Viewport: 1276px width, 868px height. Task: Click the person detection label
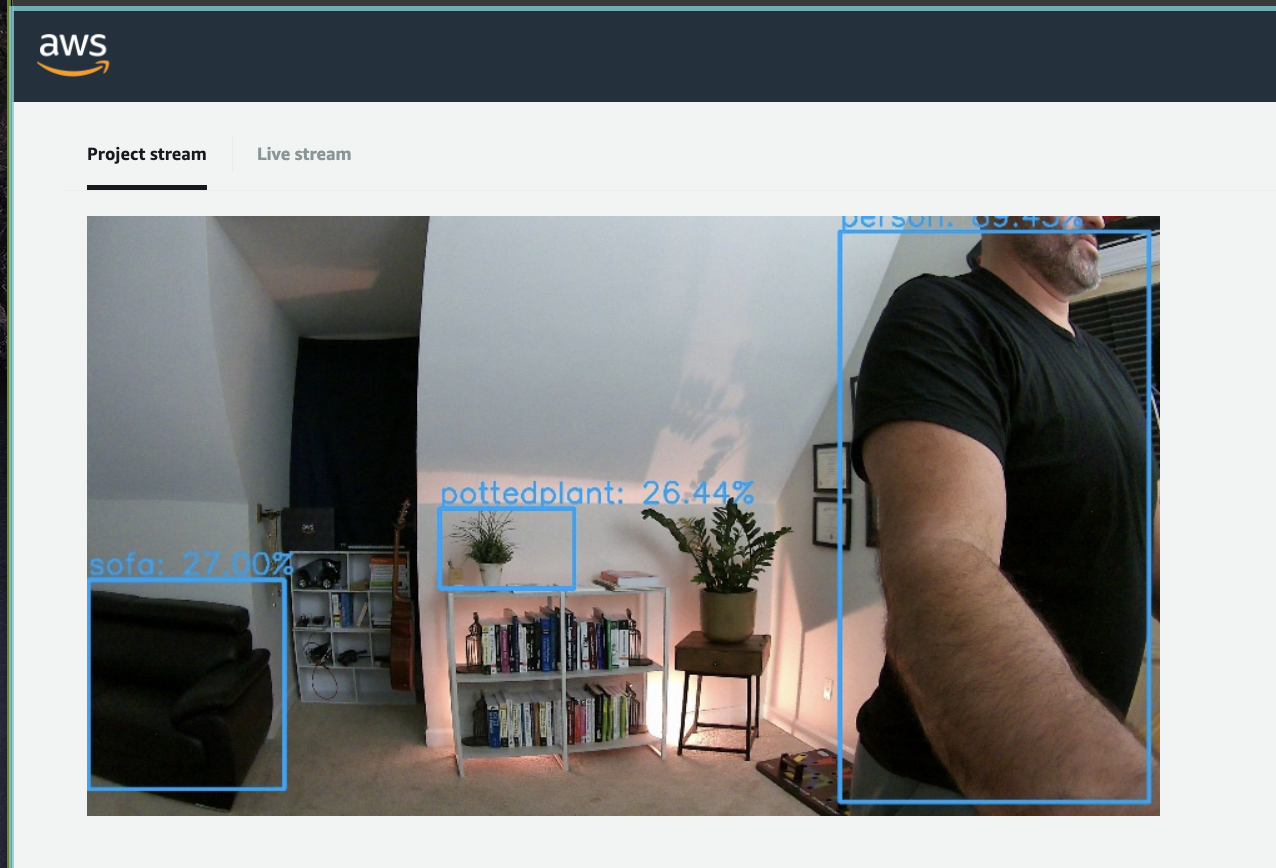pos(961,222)
